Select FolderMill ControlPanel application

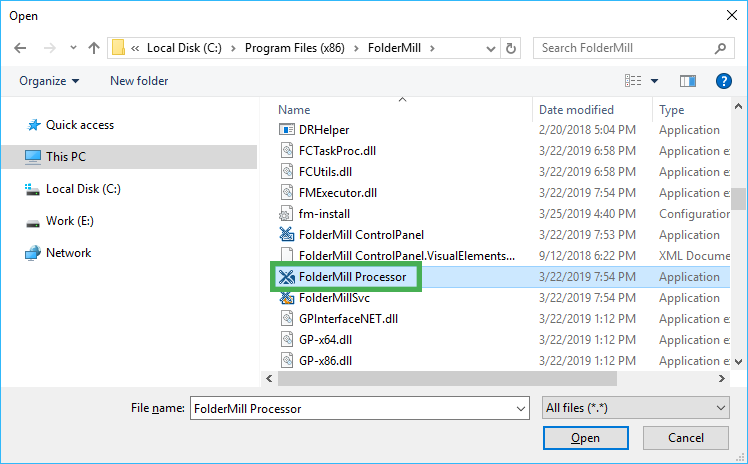361,235
